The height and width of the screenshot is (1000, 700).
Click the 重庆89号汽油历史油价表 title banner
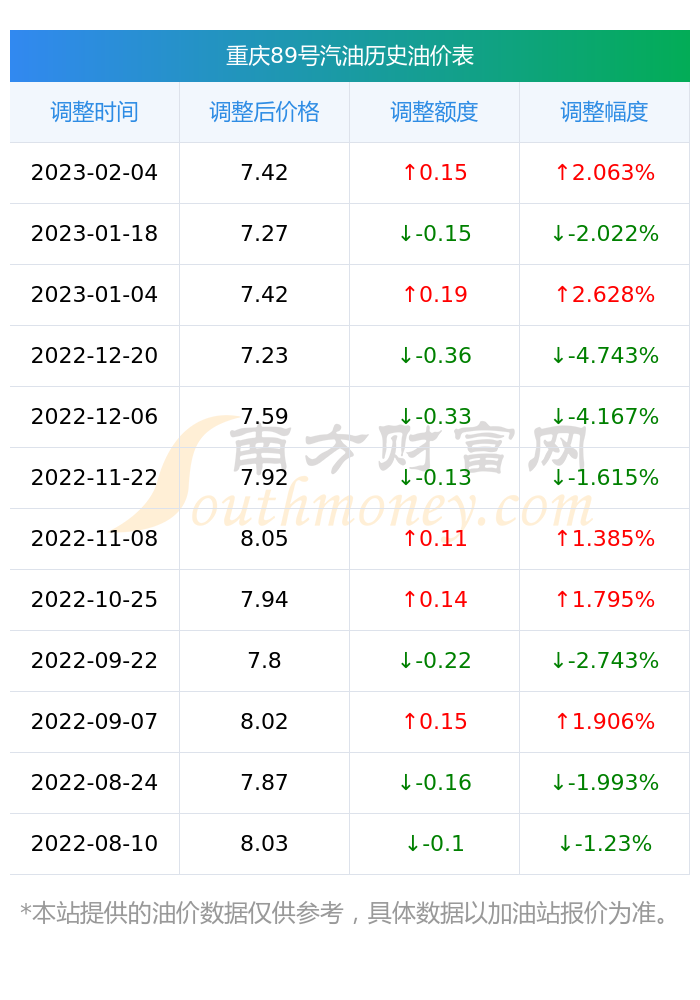[x=349, y=56]
